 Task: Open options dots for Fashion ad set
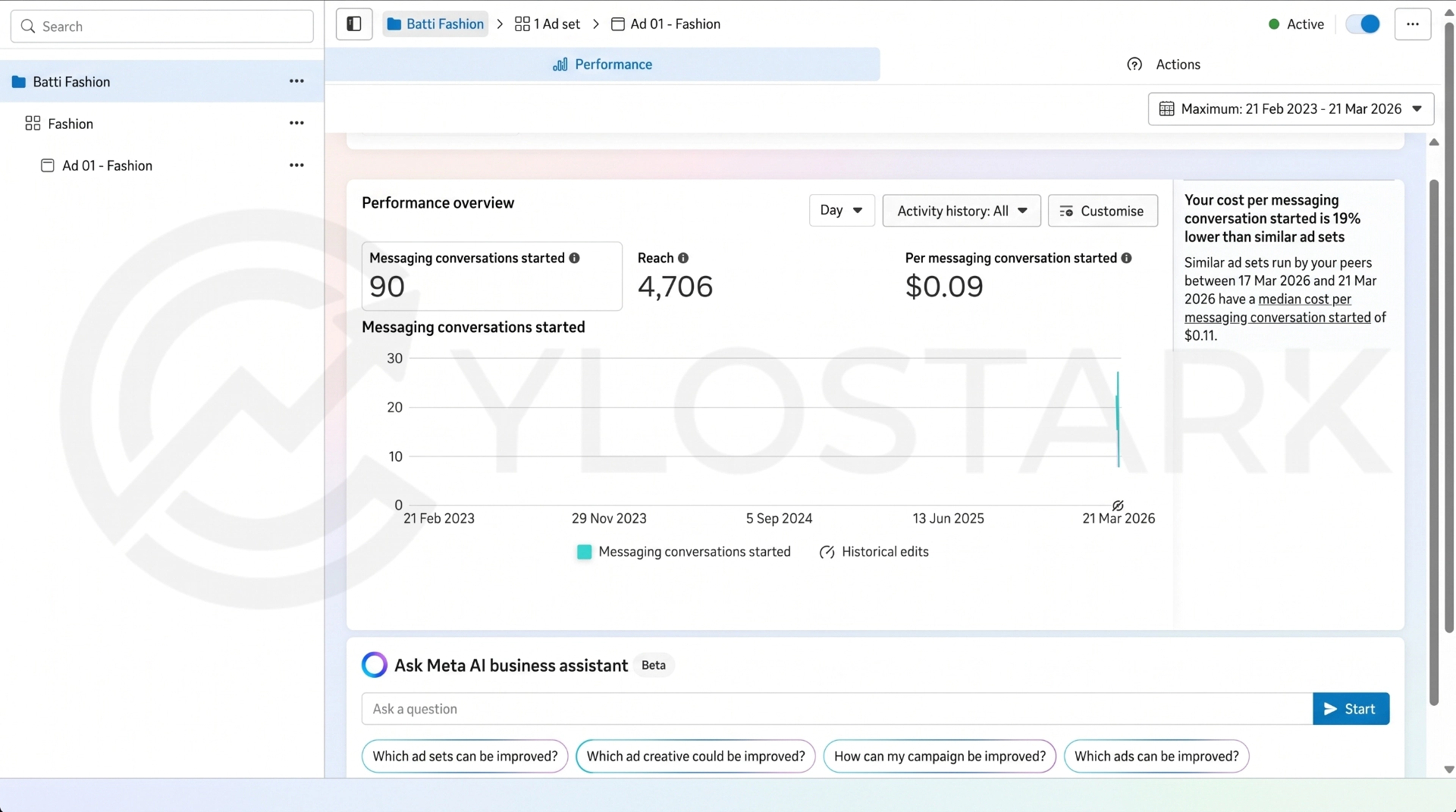coord(297,123)
